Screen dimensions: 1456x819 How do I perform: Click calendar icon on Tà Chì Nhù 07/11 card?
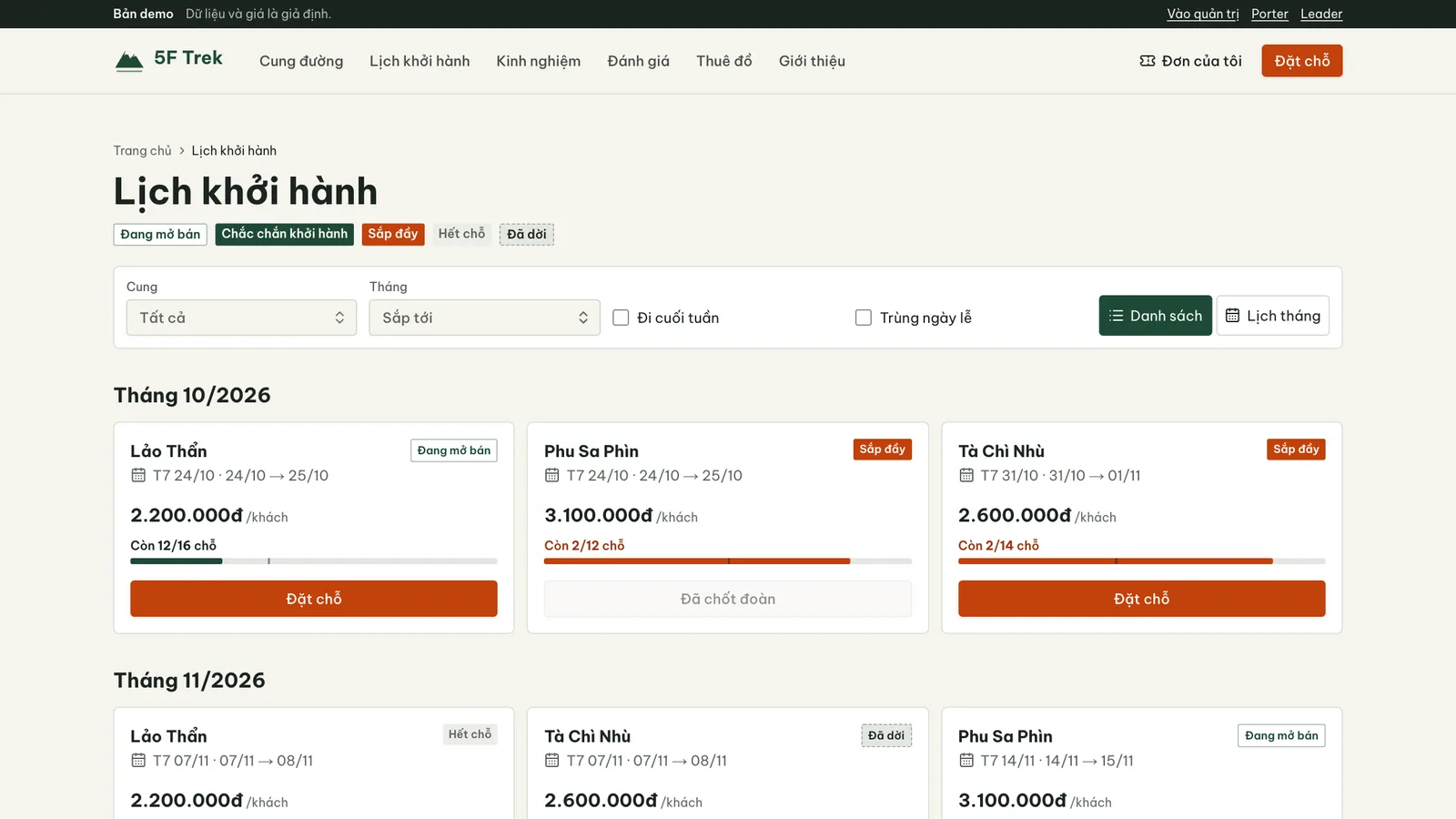coord(551,760)
